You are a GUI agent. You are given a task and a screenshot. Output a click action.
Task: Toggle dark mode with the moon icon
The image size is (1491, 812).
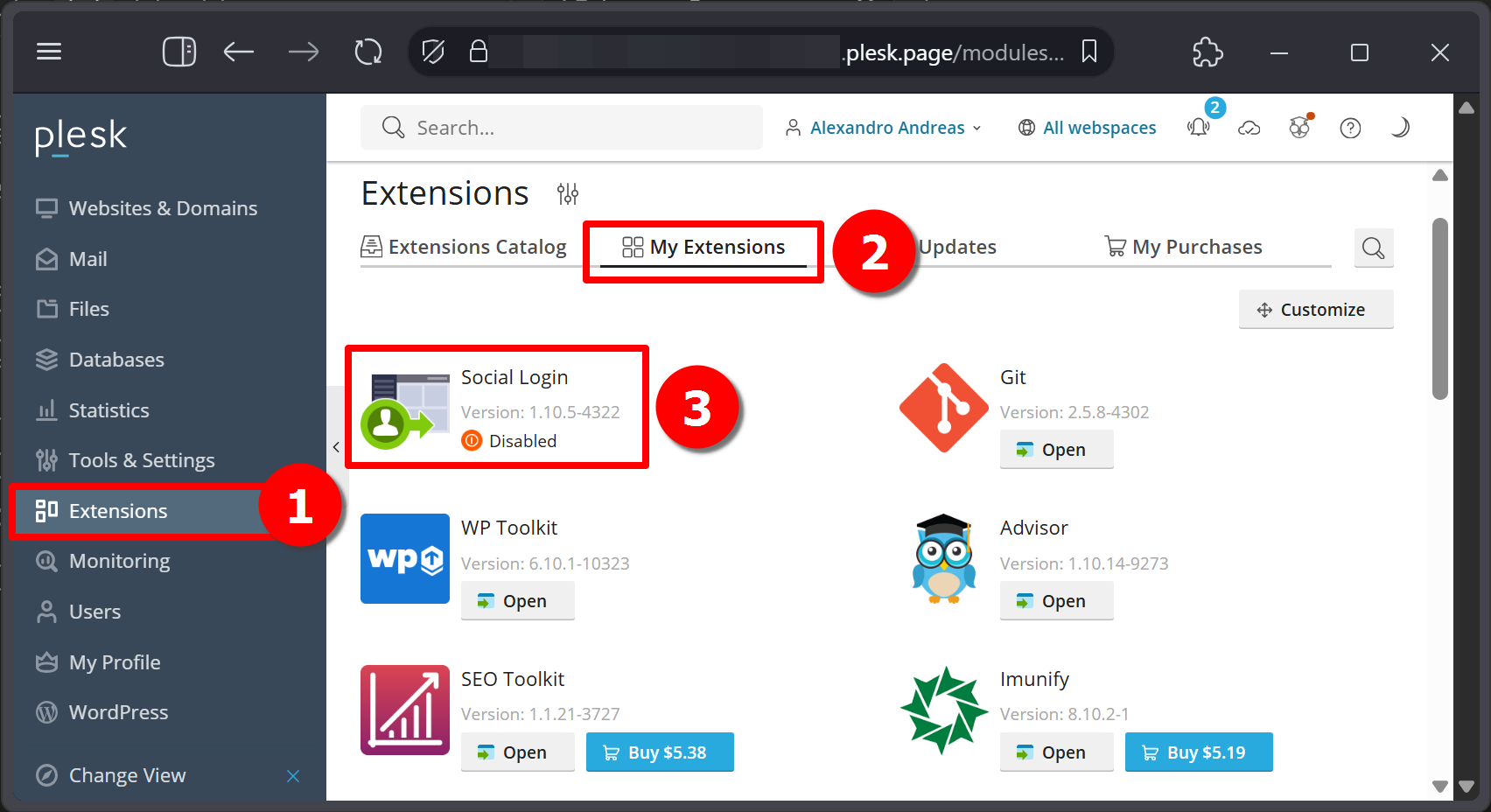[x=1400, y=128]
